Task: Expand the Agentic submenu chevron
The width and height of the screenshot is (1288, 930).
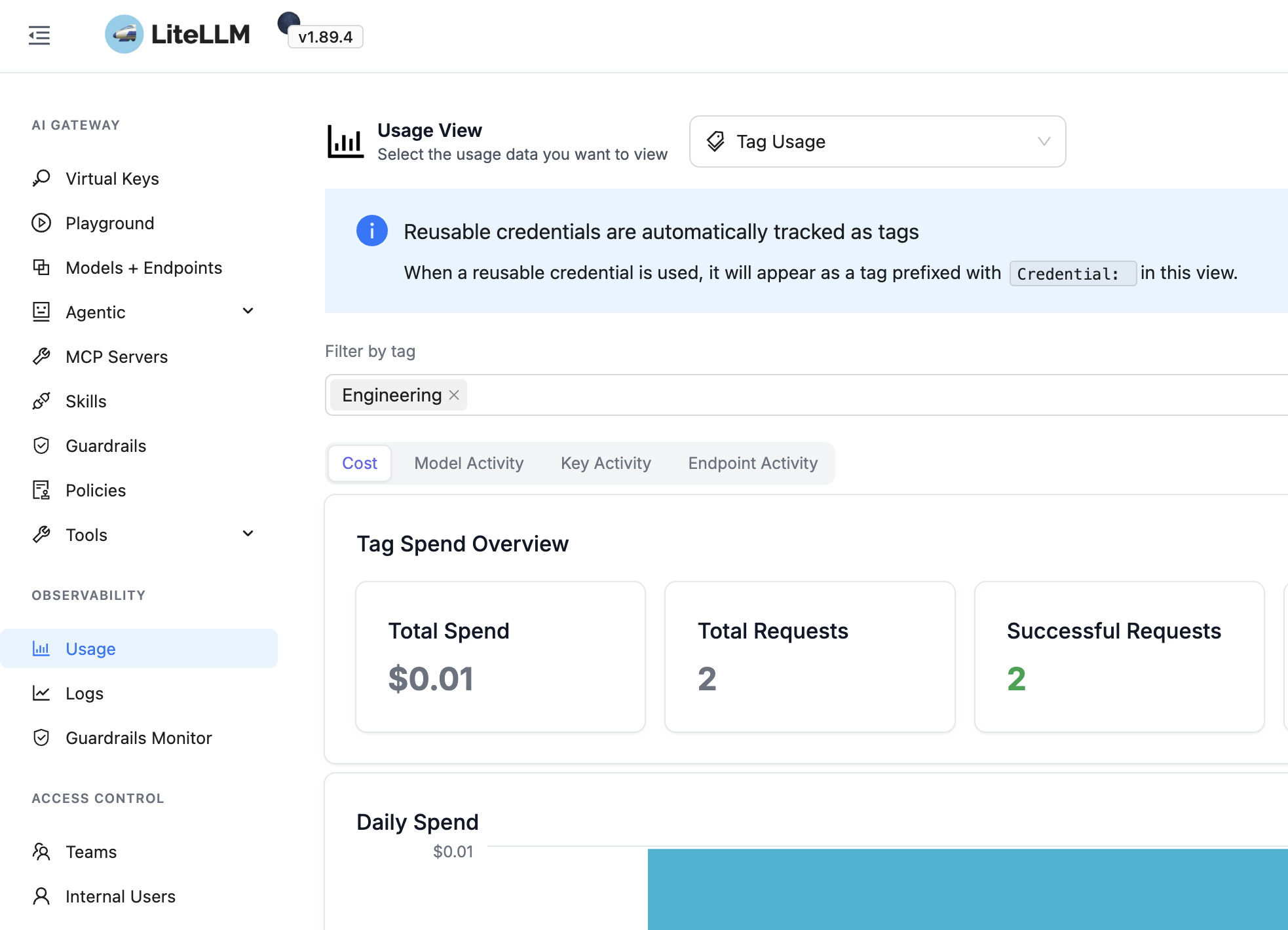Action: (x=248, y=311)
